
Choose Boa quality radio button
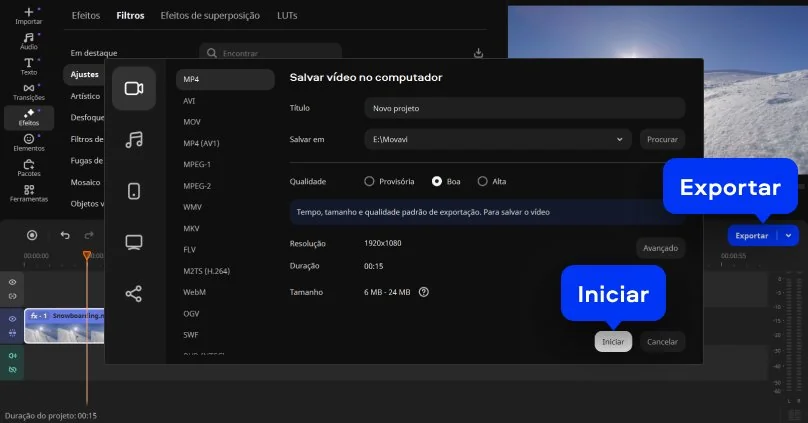pos(437,181)
